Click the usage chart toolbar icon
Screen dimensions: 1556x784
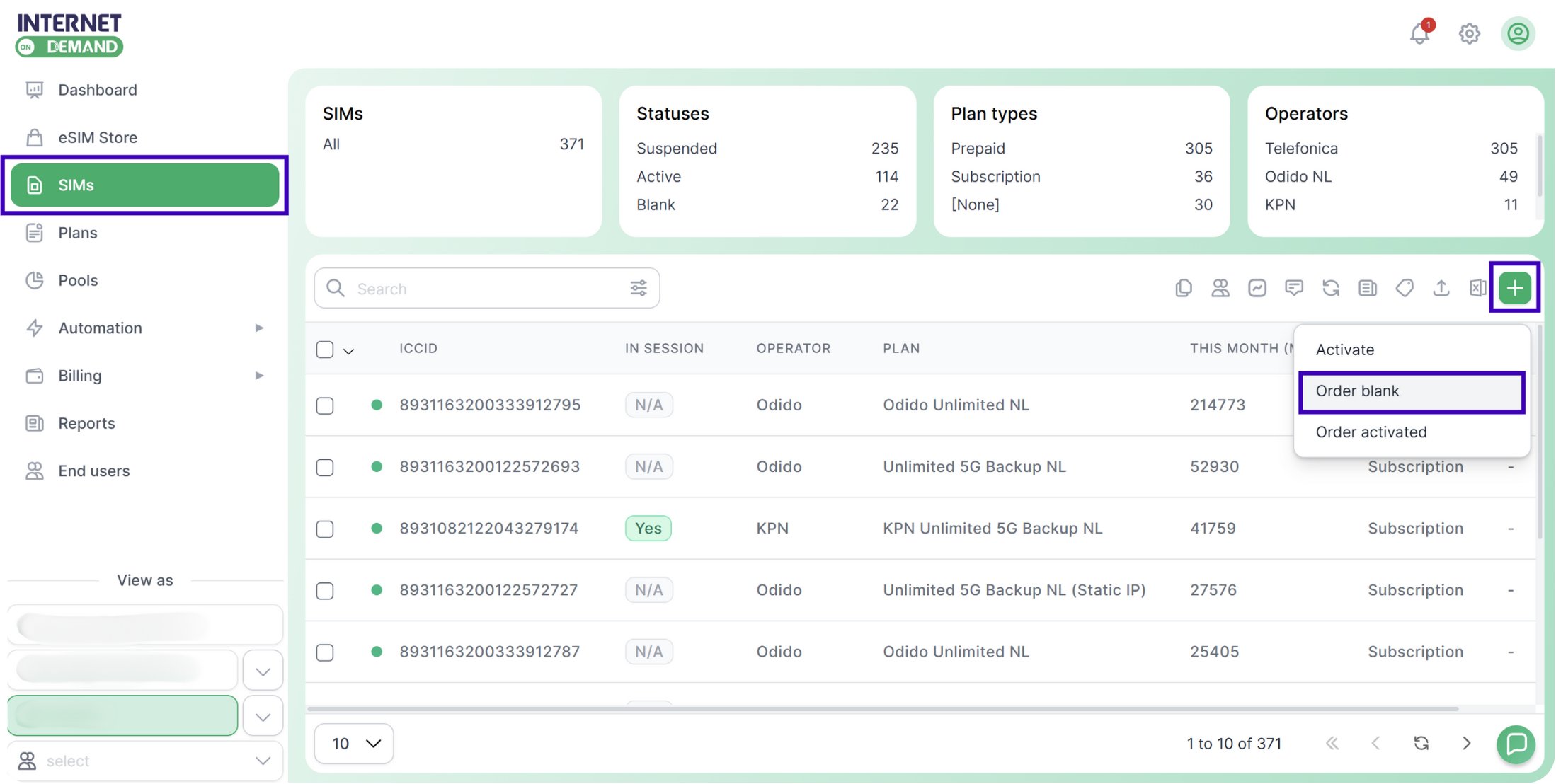1257,288
